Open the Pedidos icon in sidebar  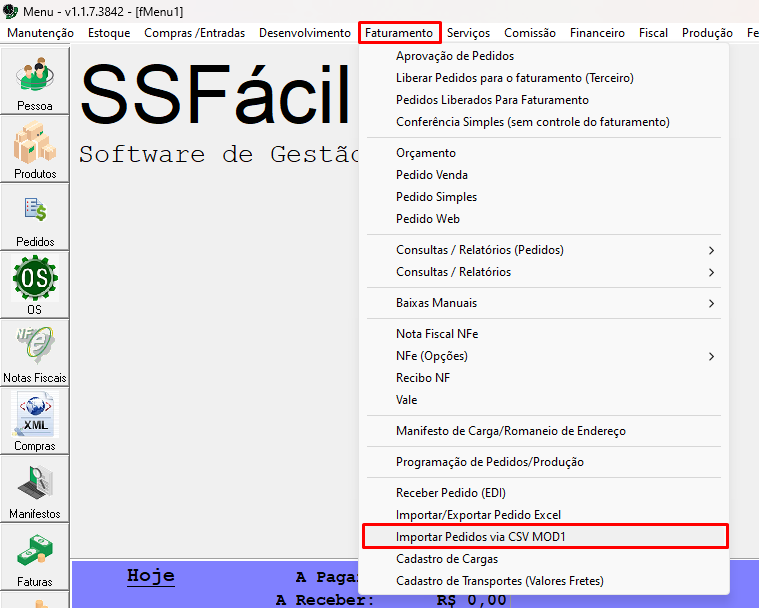[34, 217]
